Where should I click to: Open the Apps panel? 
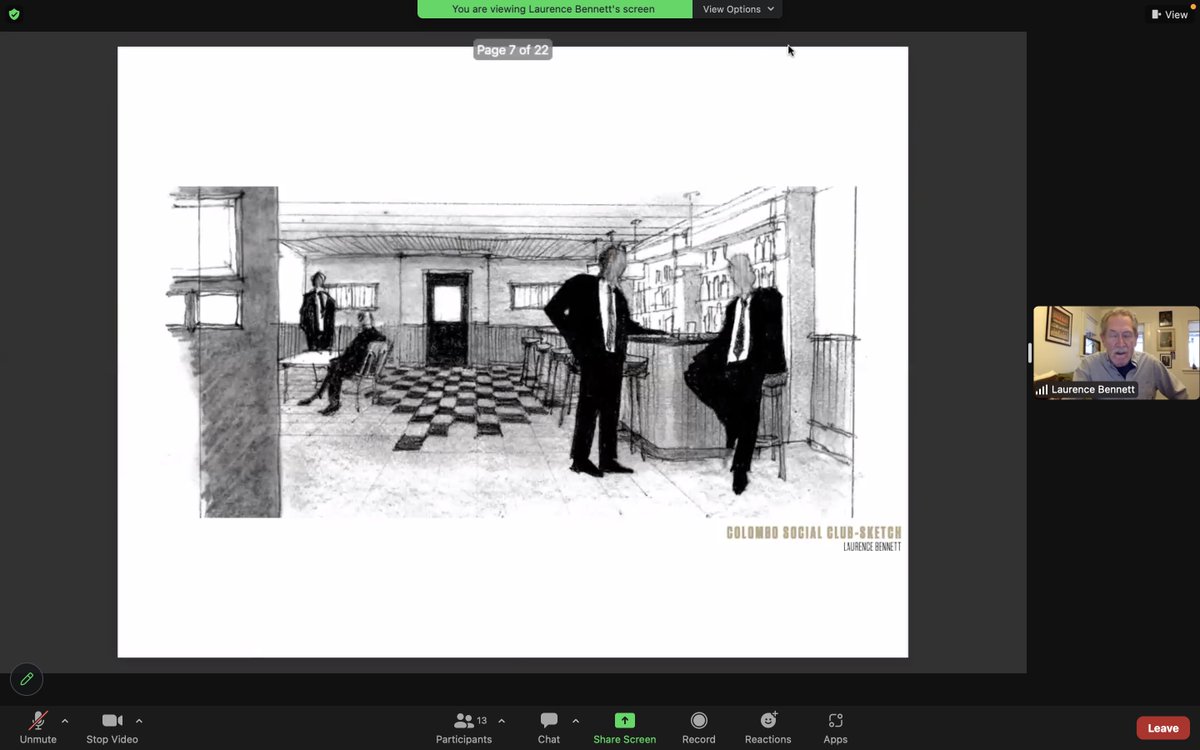[836, 727]
